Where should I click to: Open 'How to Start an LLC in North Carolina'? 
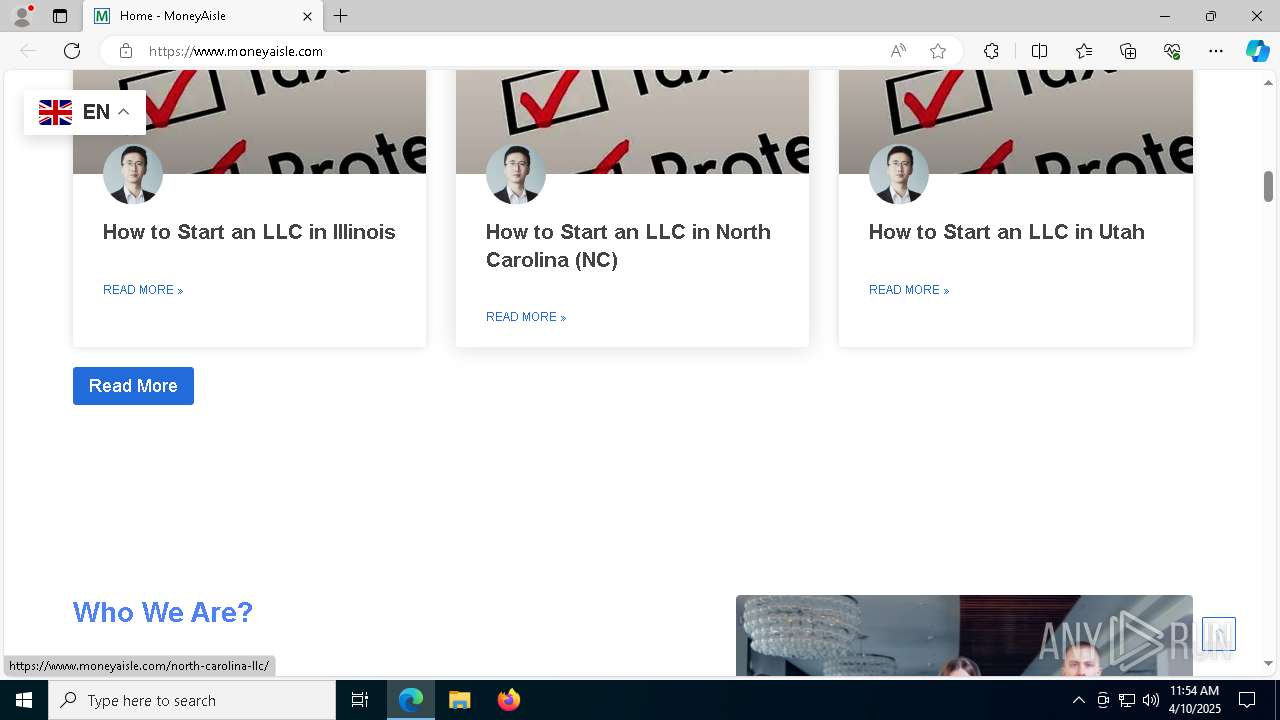click(628, 246)
